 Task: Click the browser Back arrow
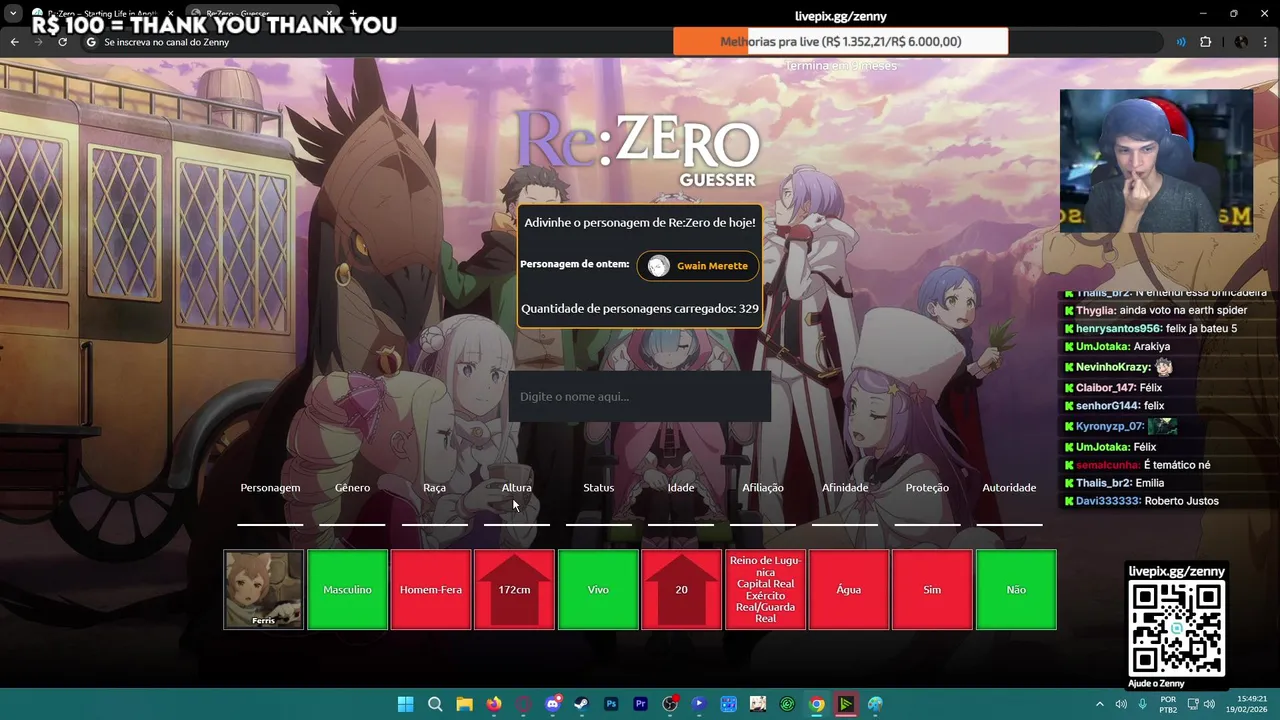tap(14, 42)
